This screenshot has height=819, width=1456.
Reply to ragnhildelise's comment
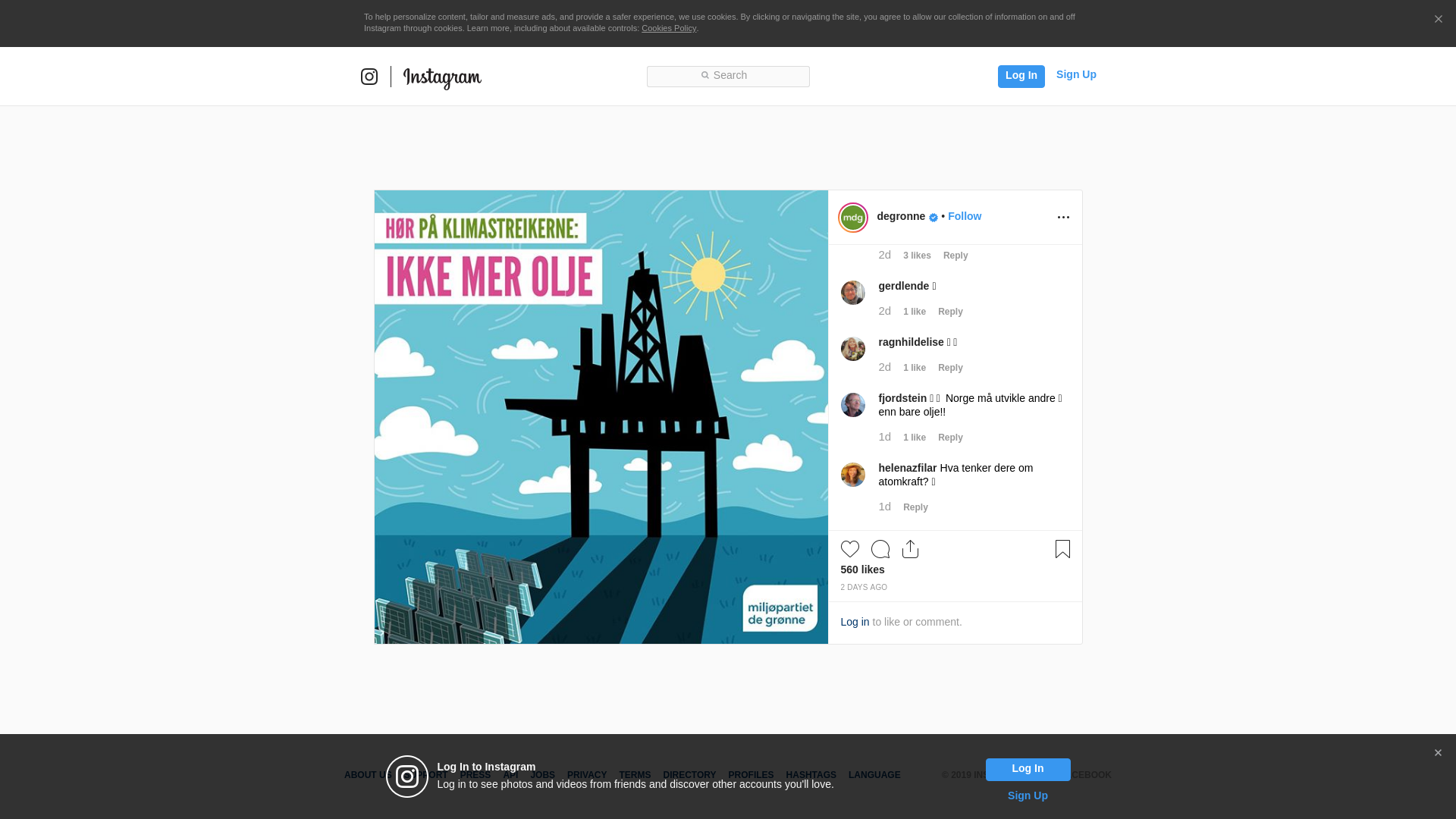950,368
